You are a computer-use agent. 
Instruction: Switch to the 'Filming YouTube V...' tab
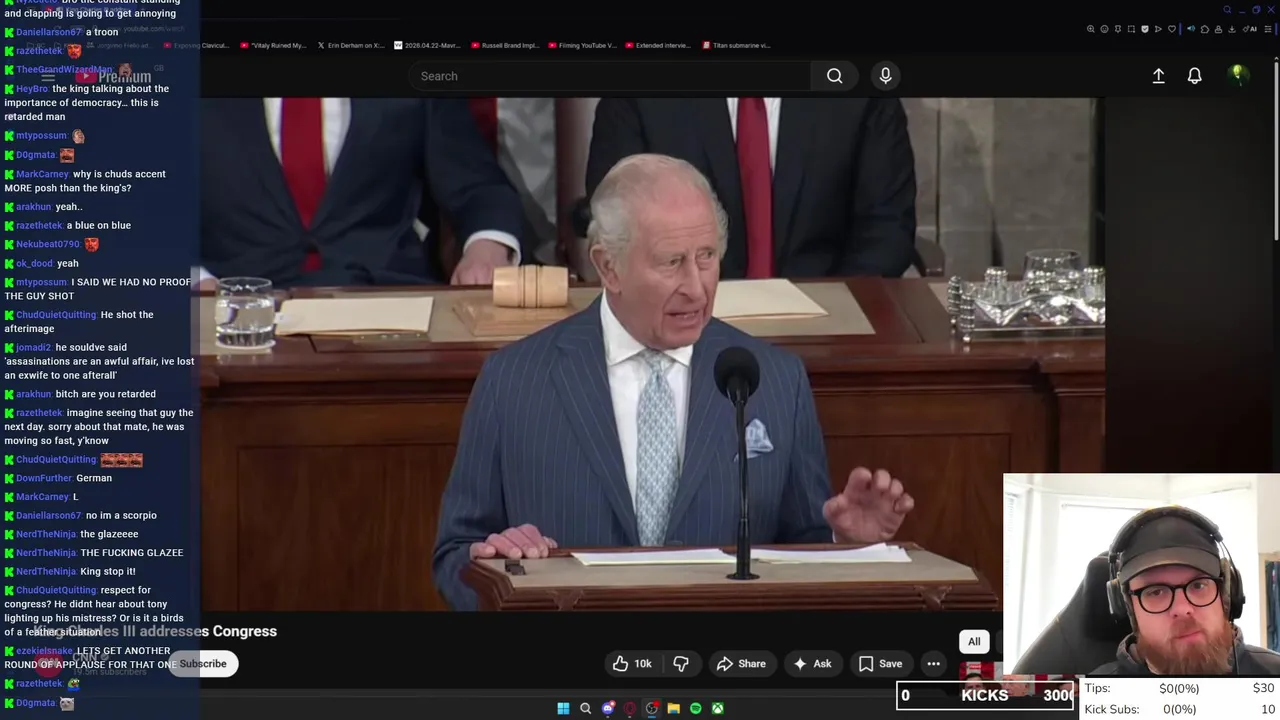[x=582, y=45]
